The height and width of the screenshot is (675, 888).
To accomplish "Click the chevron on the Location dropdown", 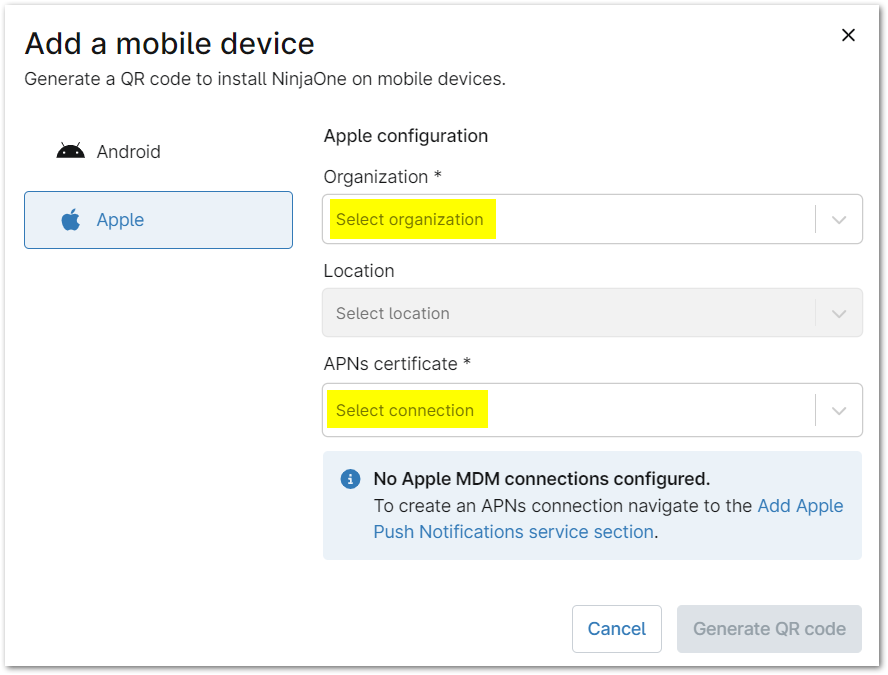I will (839, 312).
